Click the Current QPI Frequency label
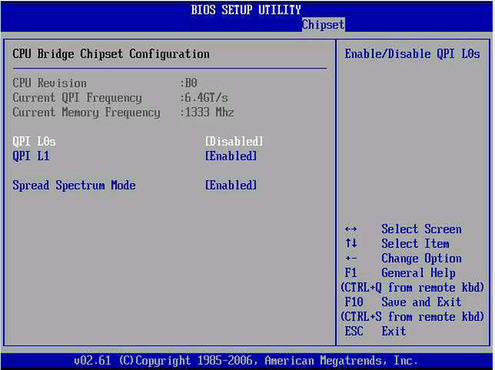The height and width of the screenshot is (370, 495). tap(77, 98)
